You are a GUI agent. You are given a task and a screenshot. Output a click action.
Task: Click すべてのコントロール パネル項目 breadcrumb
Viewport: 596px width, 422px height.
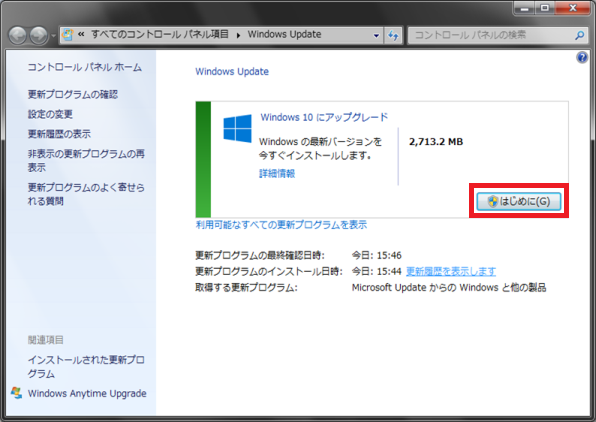pyautogui.click(x=160, y=35)
